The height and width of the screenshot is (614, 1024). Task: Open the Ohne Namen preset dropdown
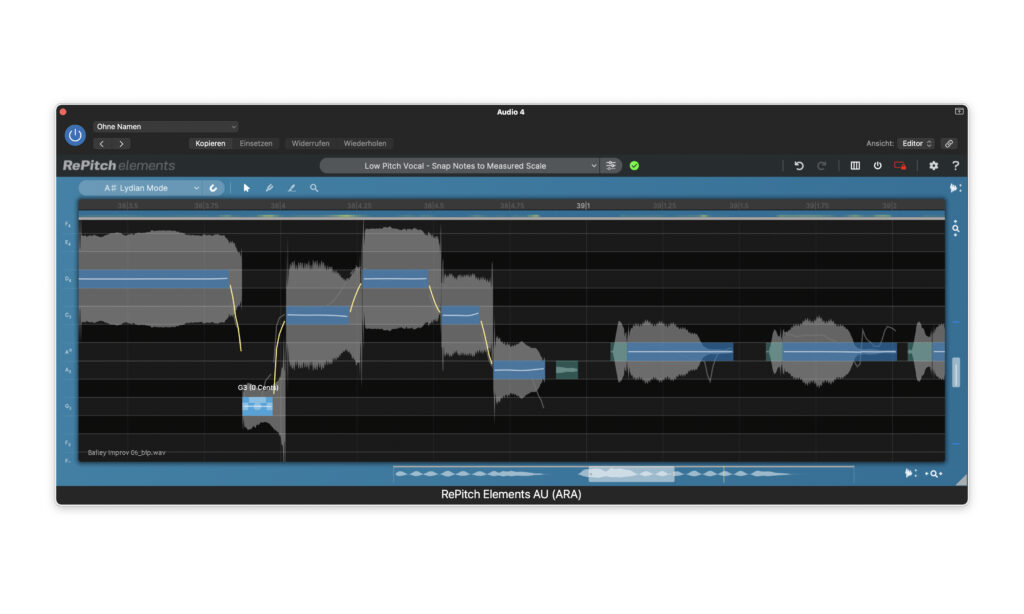pos(165,127)
